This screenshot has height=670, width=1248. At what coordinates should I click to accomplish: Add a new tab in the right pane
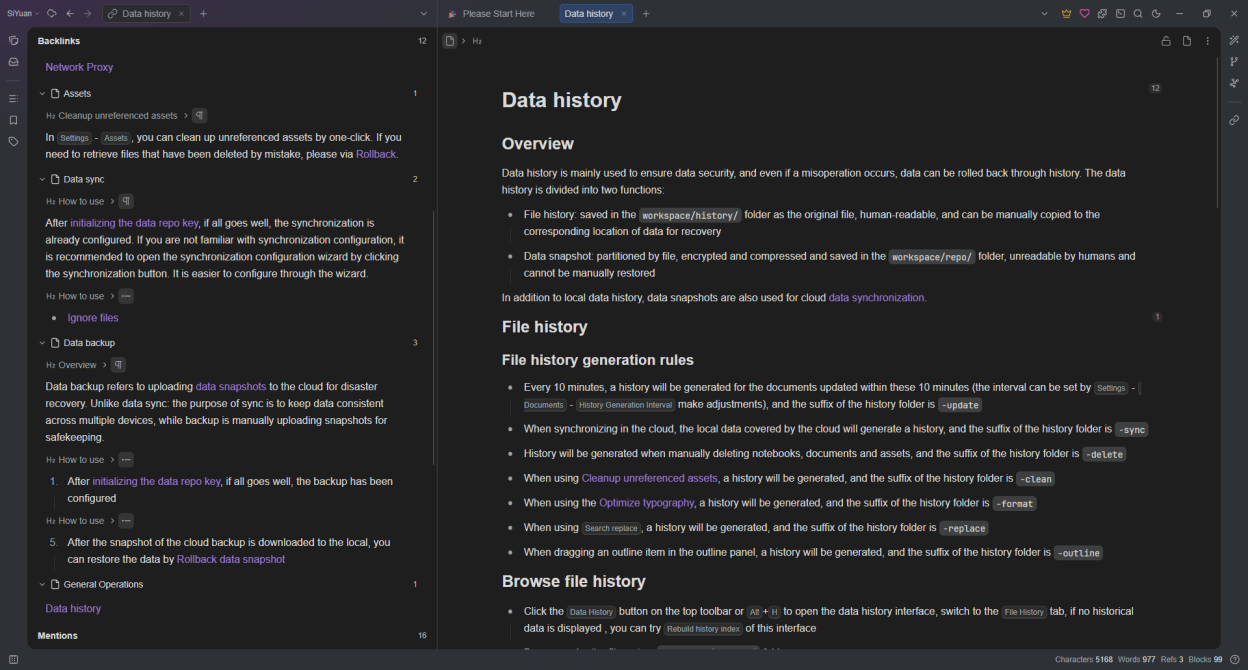point(646,14)
